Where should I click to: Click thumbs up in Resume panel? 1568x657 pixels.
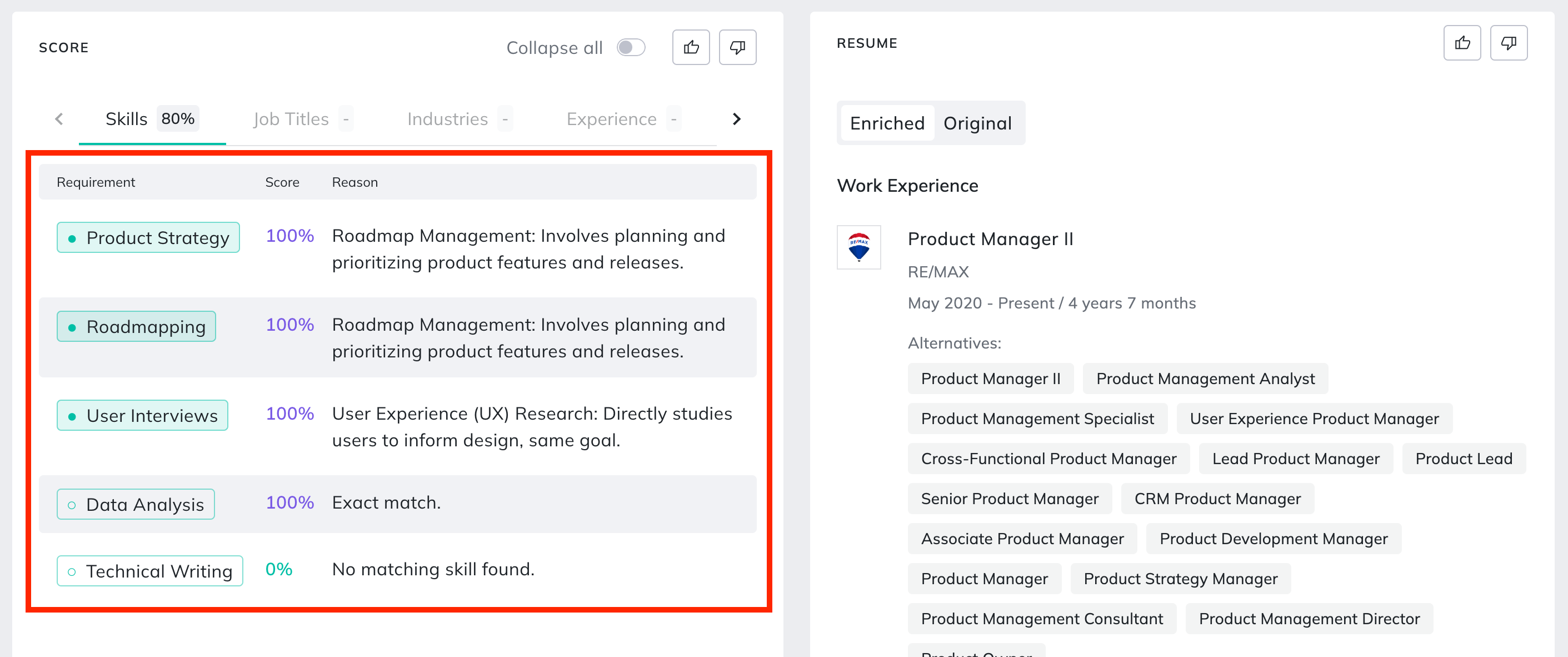1462,43
